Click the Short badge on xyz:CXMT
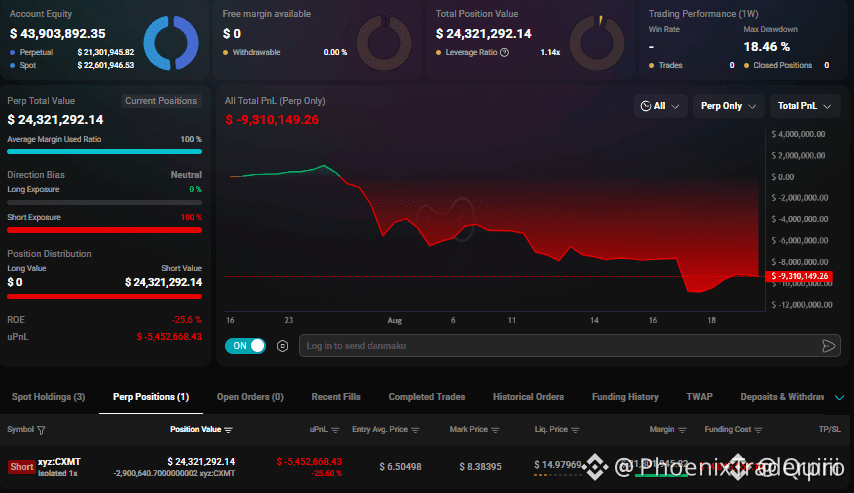The image size is (854, 493). (22, 467)
